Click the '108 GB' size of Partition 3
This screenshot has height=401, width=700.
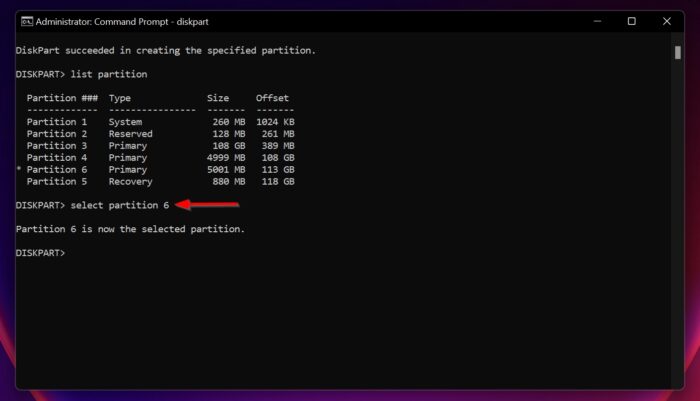pyautogui.click(x=229, y=146)
